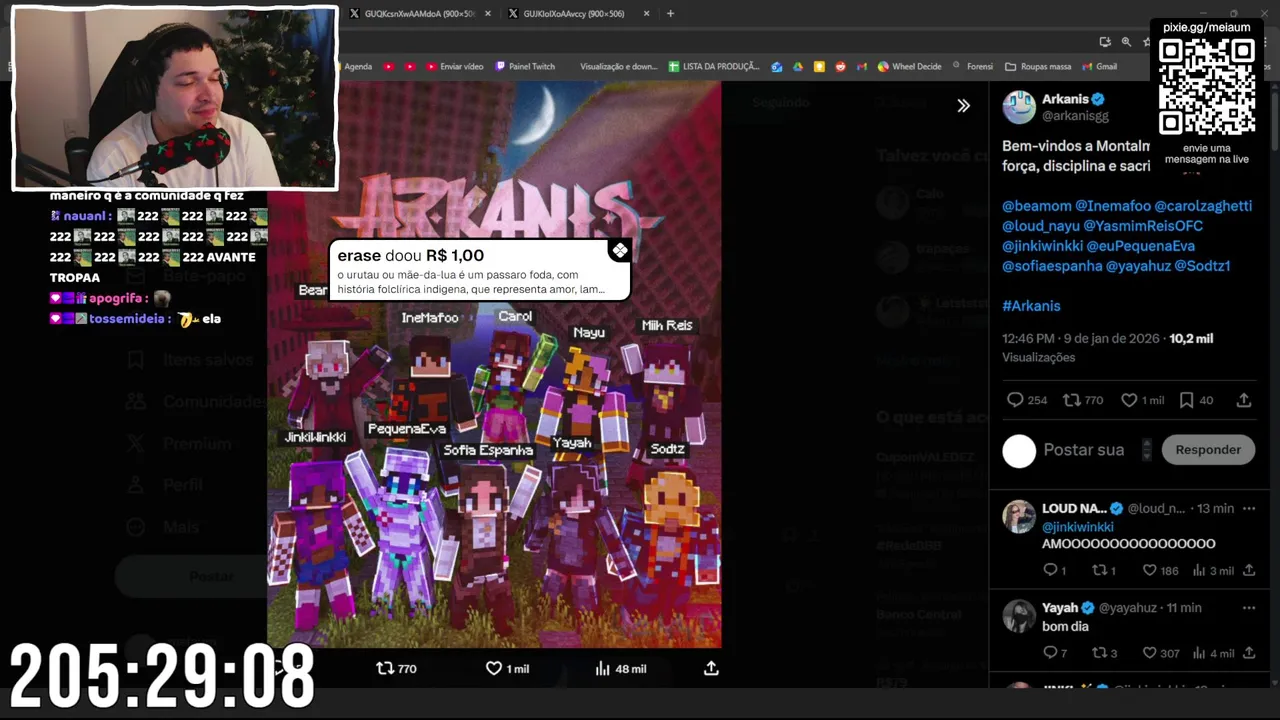
Task: Click the share icon below the Arkanis image
Action: tap(711, 668)
